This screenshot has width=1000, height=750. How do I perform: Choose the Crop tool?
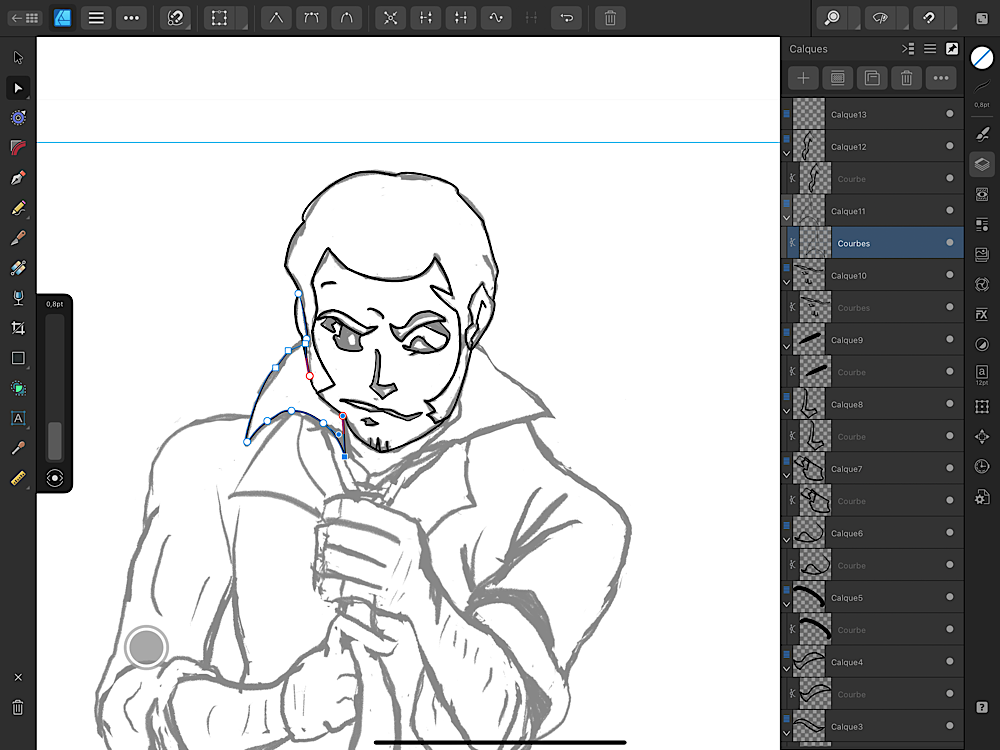click(x=18, y=328)
